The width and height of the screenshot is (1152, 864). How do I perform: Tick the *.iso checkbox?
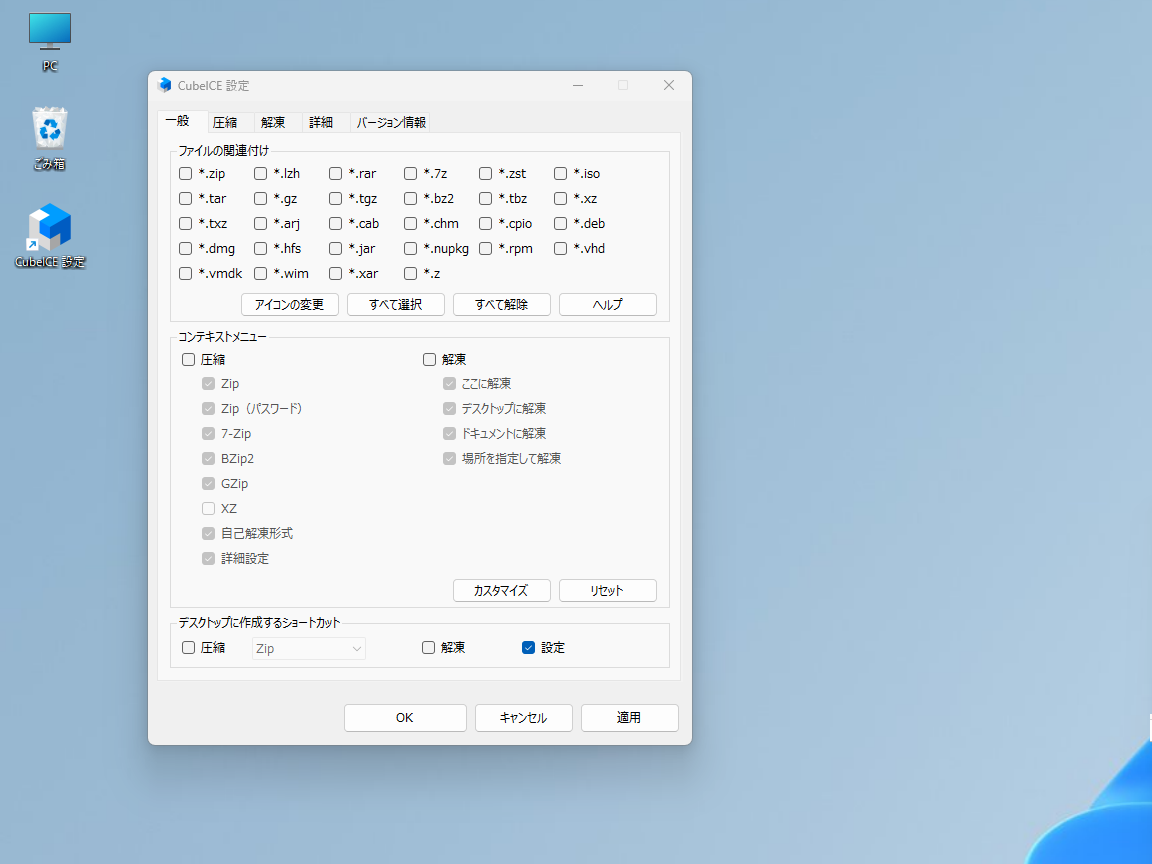(x=560, y=173)
